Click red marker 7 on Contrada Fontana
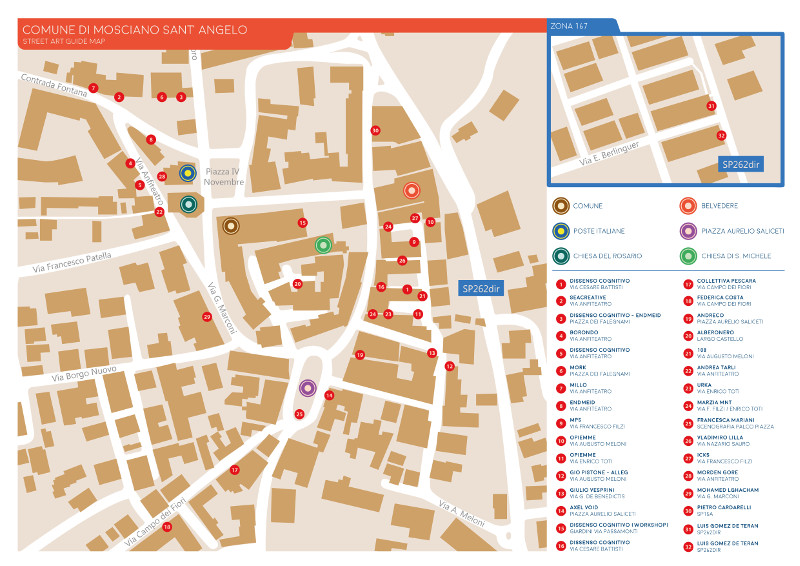Screen dimensions: 800x566 click(x=93, y=88)
